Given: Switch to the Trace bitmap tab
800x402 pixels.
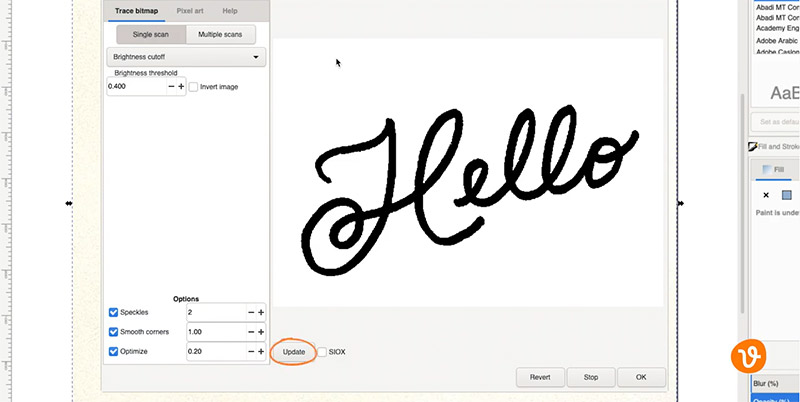Looking at the screenshot, I should [x=136, y=11].
